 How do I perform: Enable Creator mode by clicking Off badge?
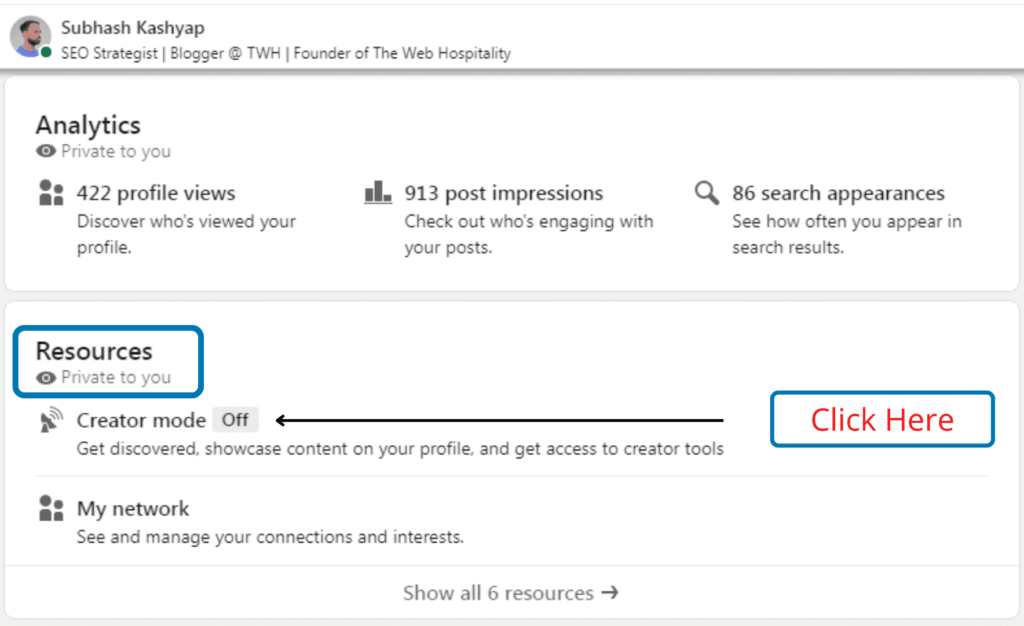pyautogui.click(x=235, y=419)
